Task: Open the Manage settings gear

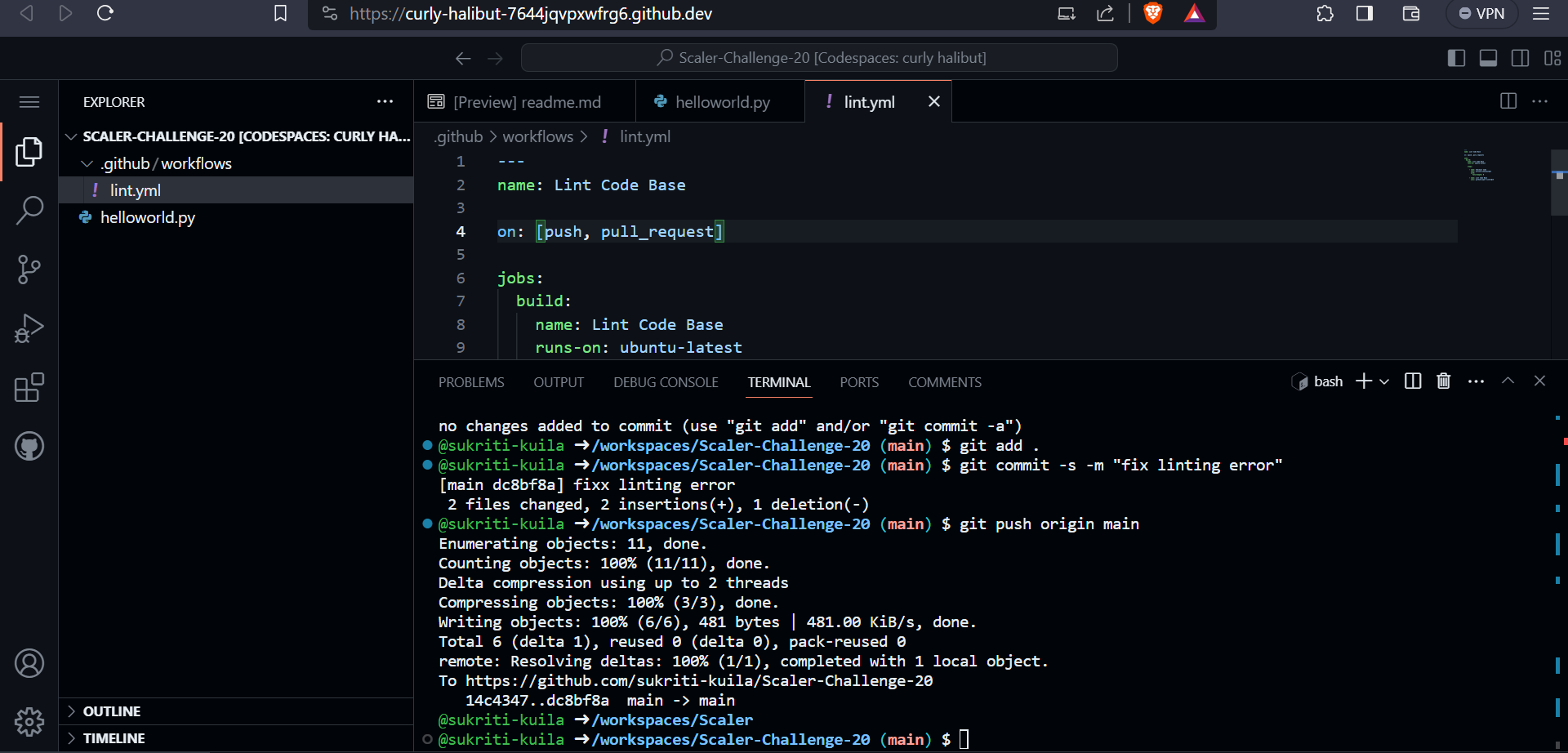Action: tap(29, 722)
